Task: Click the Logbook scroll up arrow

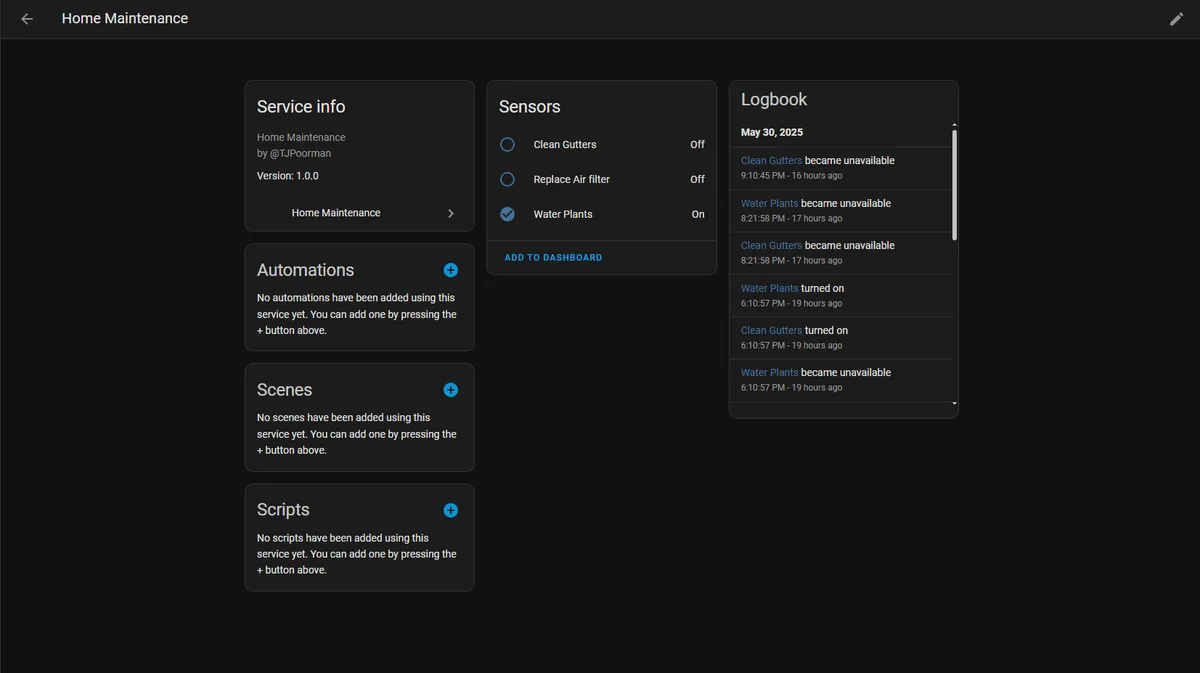Action: pyautogui.click(x=954, y=125)
